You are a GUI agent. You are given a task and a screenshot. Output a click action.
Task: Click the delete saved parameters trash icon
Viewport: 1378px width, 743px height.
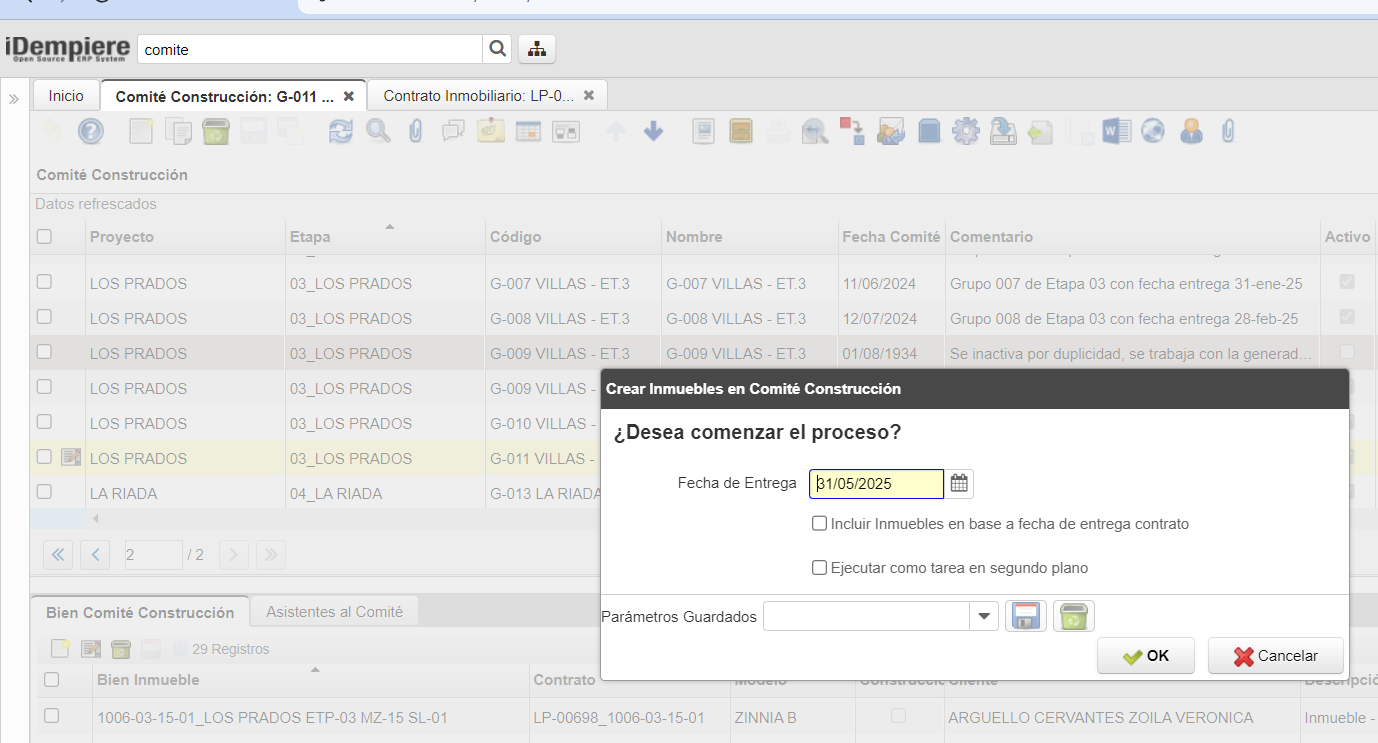tap(1074, 616)
